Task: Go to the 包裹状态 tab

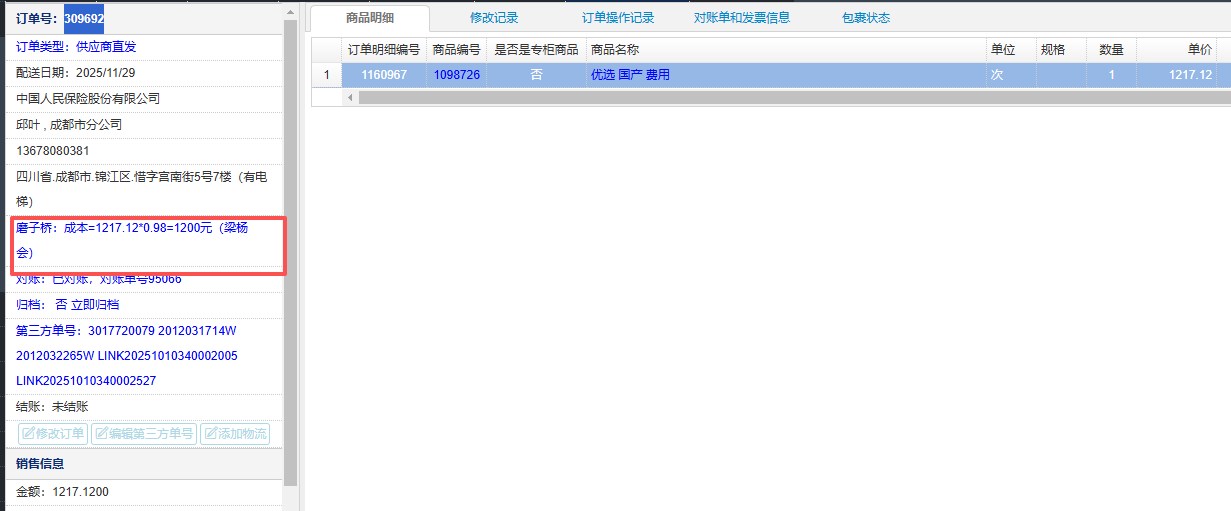Action: pyautogui.click(x=866, y=18)
